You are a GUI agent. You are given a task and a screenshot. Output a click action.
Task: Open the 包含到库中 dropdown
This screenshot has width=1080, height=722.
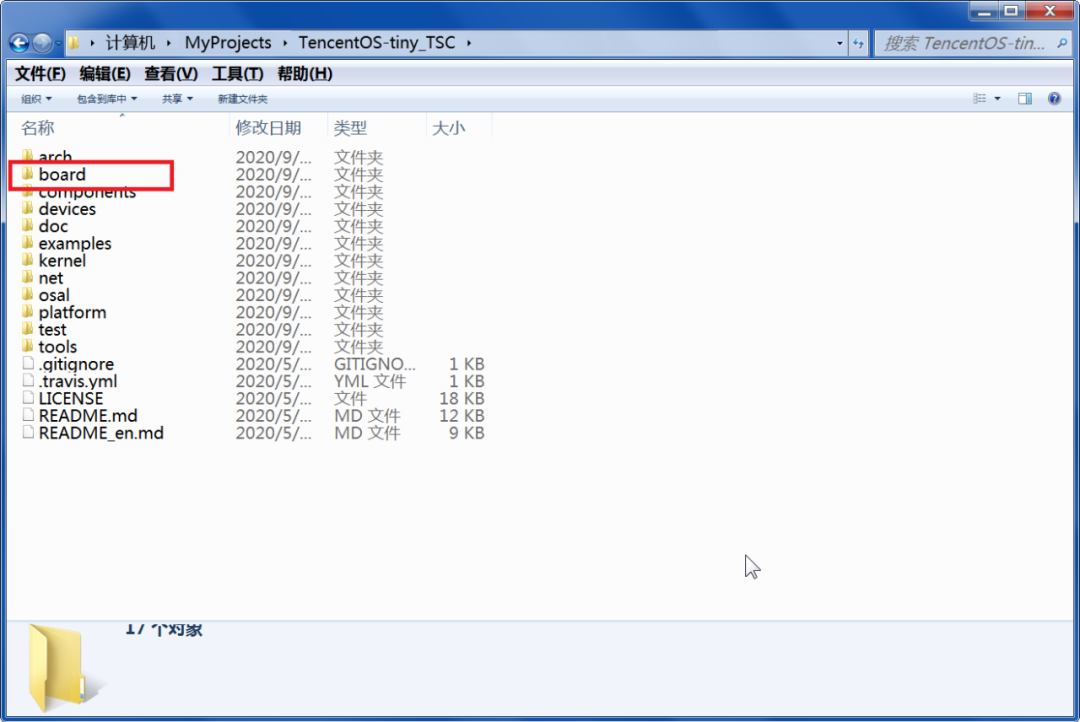[x=107, y=99]
